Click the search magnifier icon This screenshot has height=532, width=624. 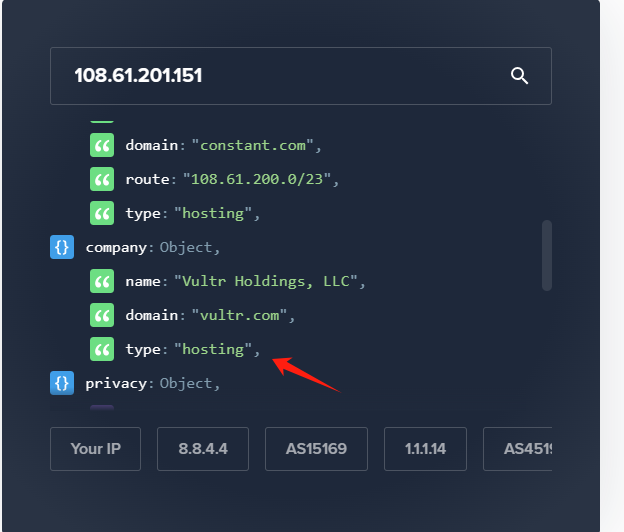coord(519,76)
